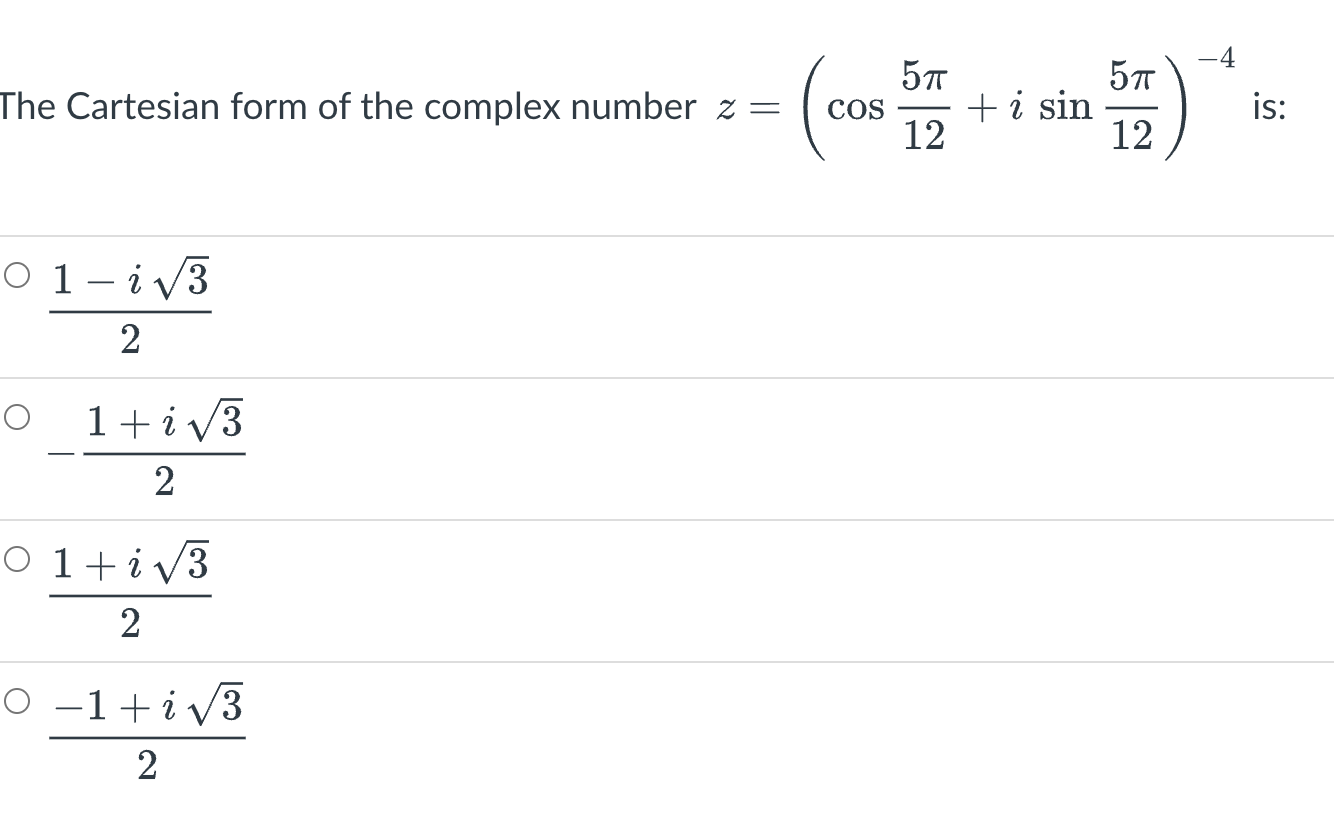Click the word is: at the question's end
1334x814 pixels.
click(x=1270, y=105)
